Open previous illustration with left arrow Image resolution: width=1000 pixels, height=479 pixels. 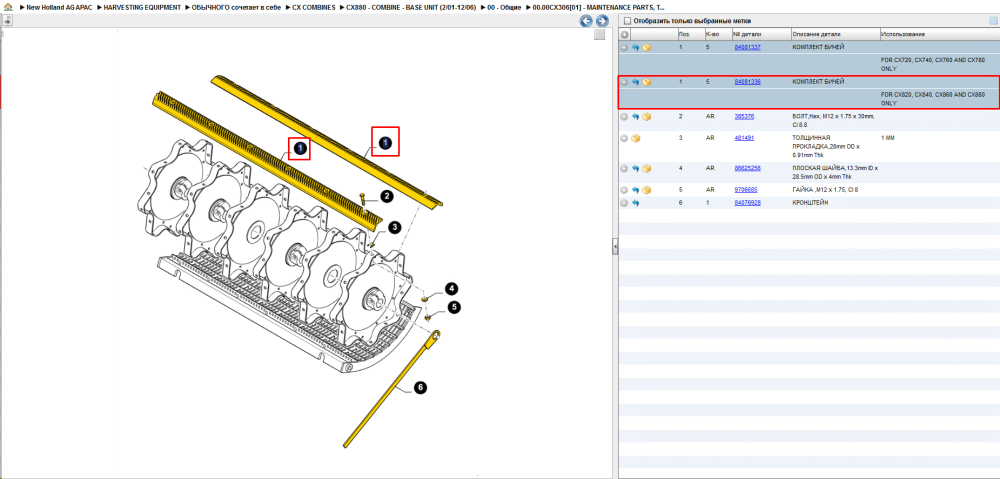585,21
